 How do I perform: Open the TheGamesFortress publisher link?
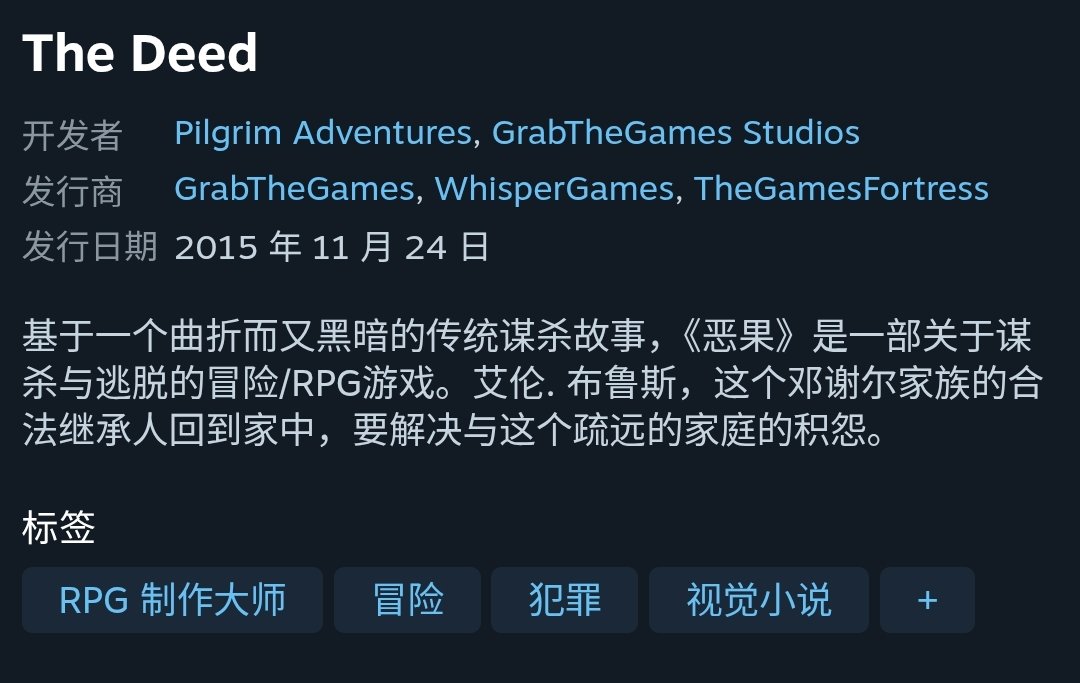tap(841, 189)
